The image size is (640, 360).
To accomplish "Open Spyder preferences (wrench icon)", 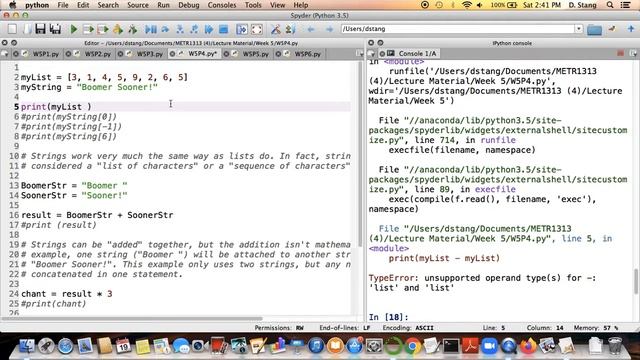I will [x=276, y=29].
